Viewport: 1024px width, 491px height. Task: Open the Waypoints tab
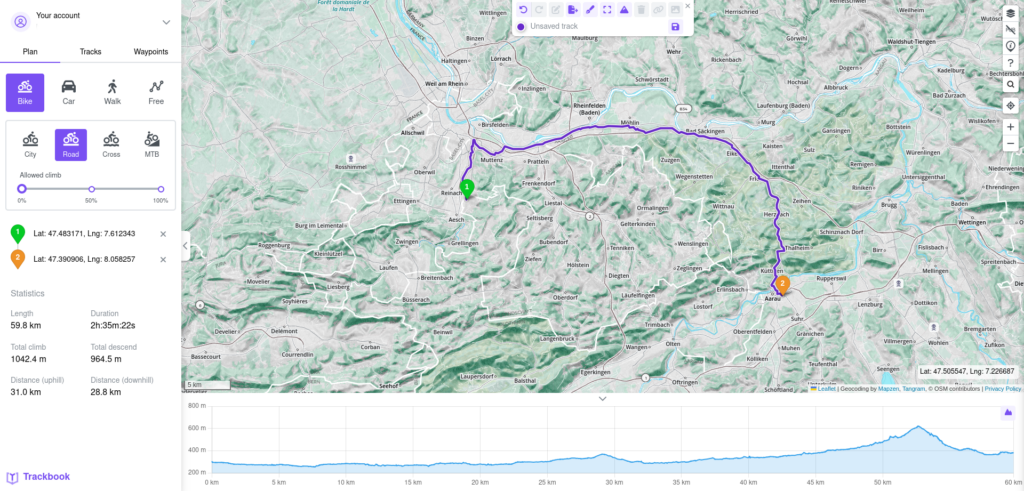(151, 52)
